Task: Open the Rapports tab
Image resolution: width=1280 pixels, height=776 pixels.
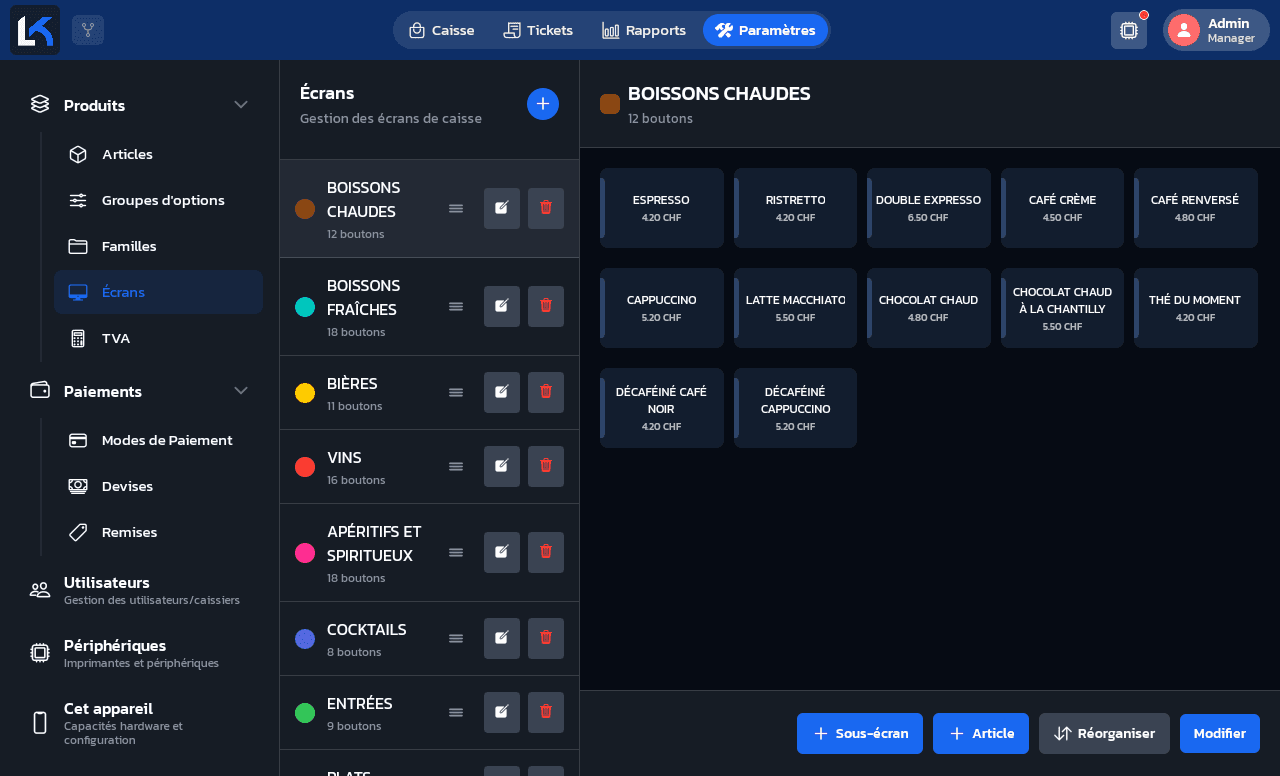Action: point(644,30)
